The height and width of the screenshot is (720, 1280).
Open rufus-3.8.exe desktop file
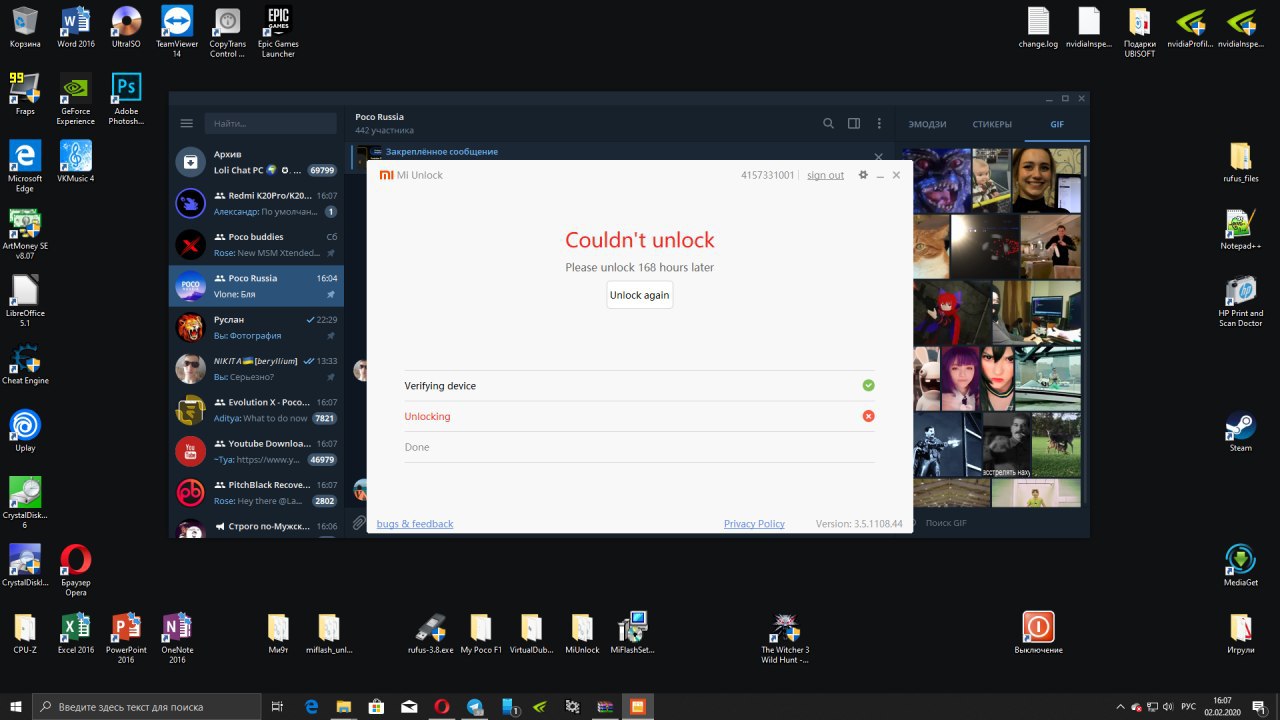click(x=430, y=633)
